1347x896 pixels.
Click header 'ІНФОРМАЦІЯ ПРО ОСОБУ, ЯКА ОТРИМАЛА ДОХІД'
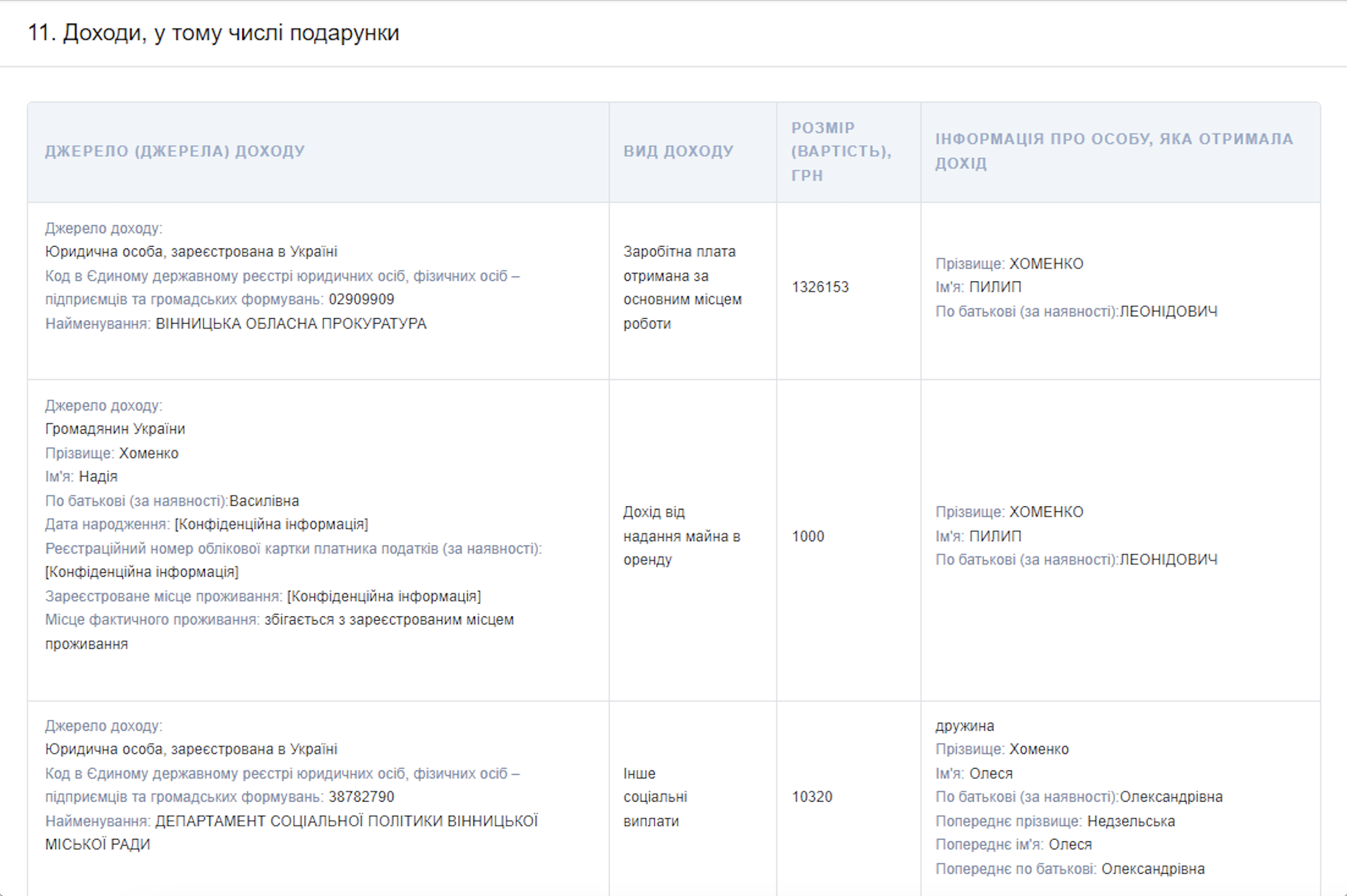1115,151
